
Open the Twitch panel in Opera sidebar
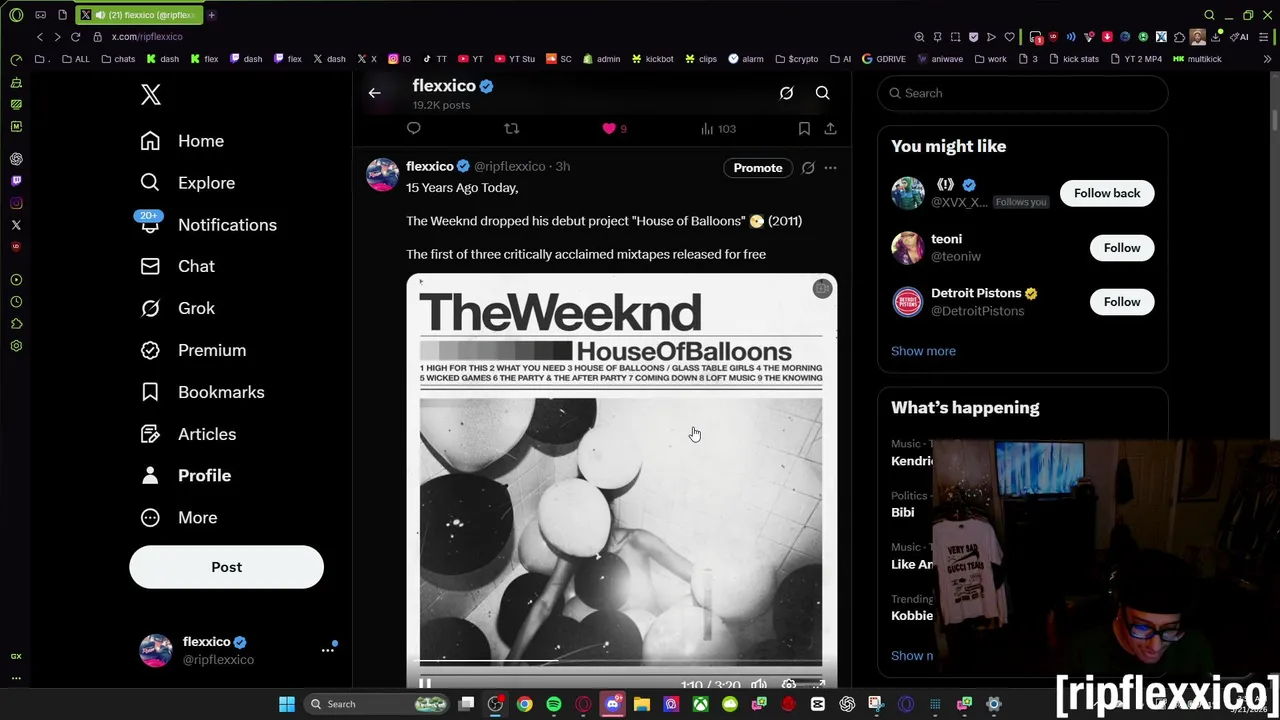click(16, 181)
